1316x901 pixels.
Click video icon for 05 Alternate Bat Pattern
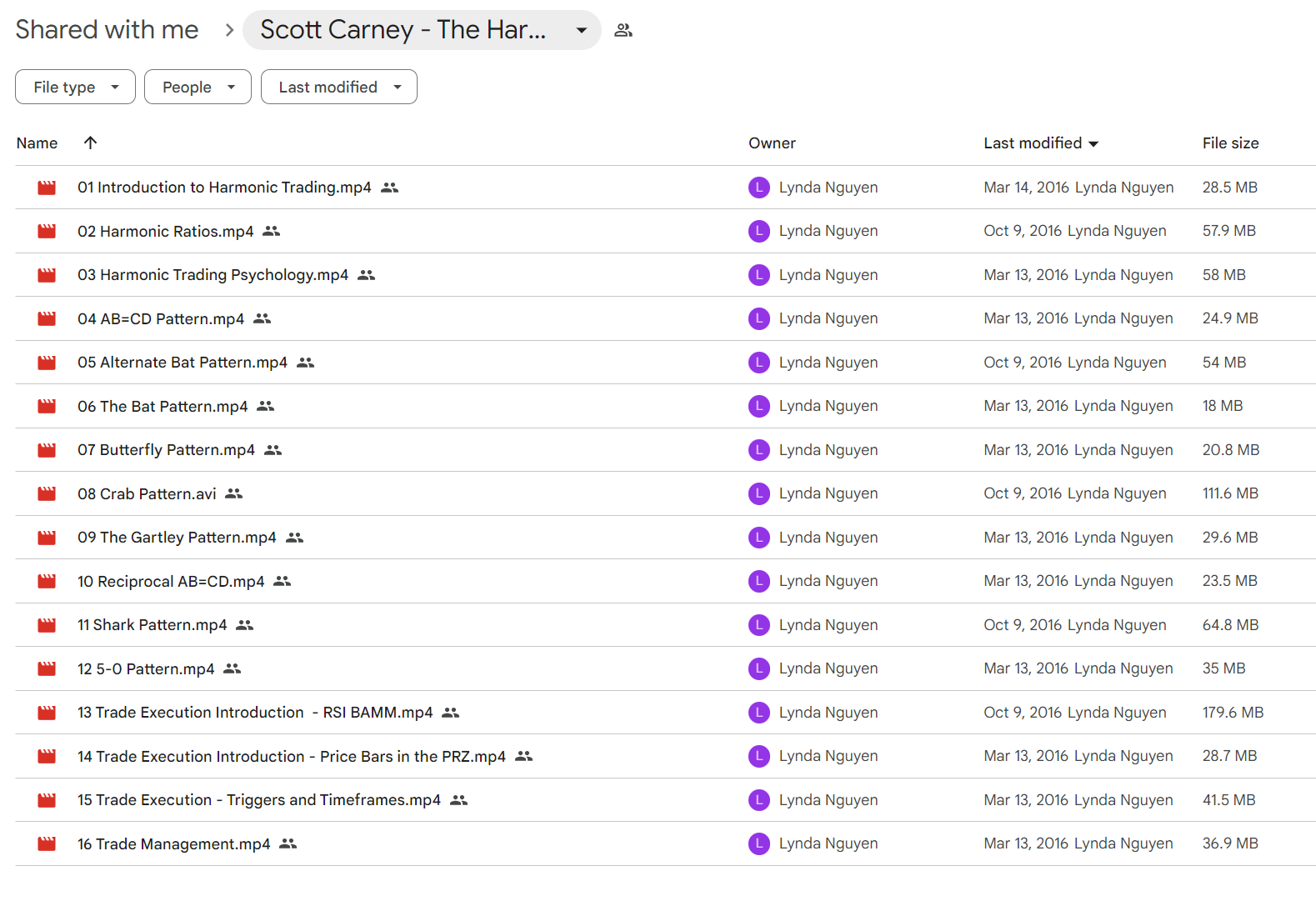(x=47, y=363)
